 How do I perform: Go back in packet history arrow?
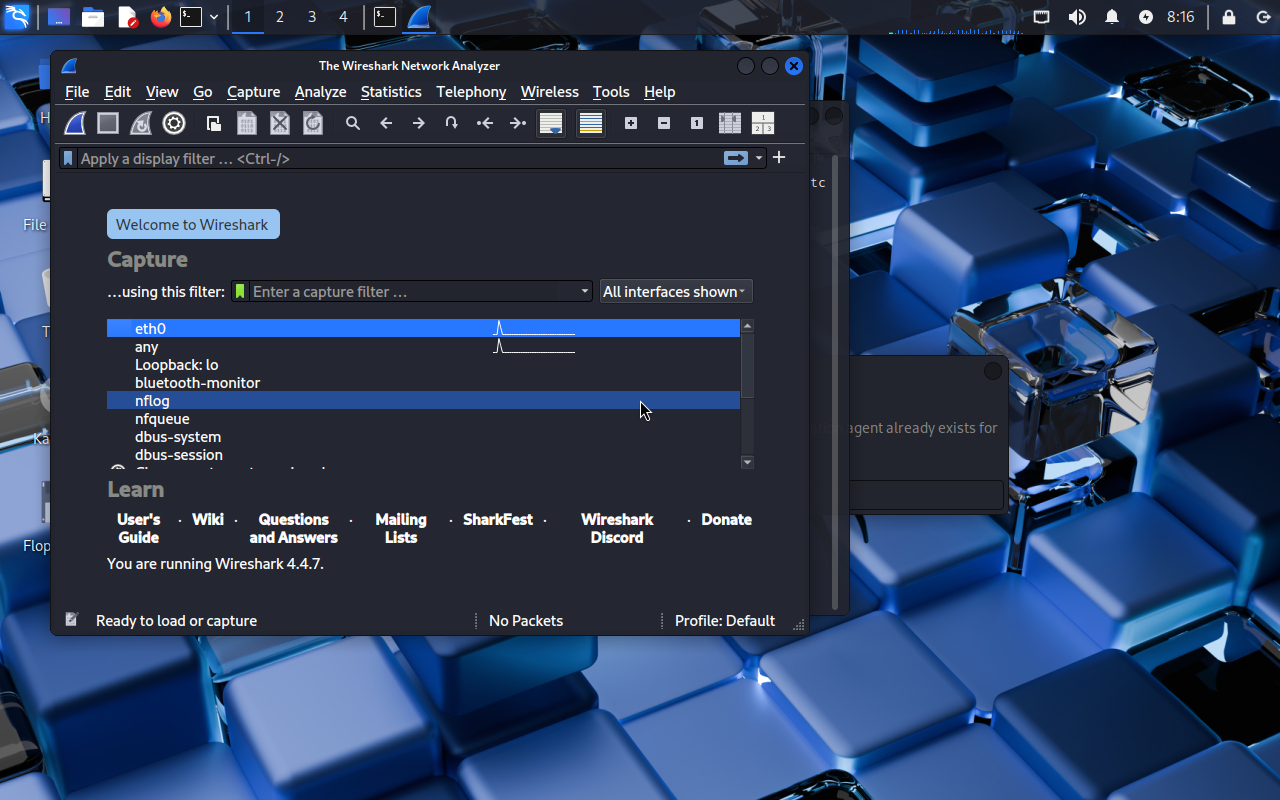coord(386,123)
